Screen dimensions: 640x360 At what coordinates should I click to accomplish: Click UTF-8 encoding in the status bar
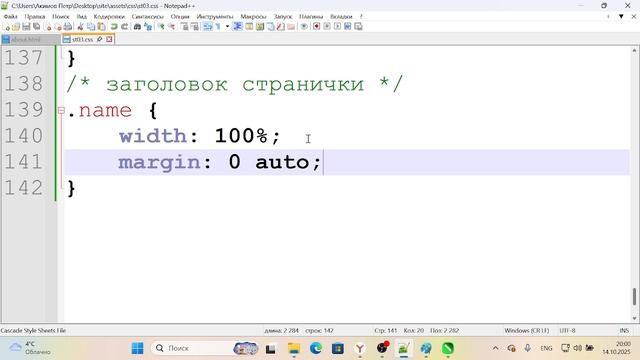567,330
